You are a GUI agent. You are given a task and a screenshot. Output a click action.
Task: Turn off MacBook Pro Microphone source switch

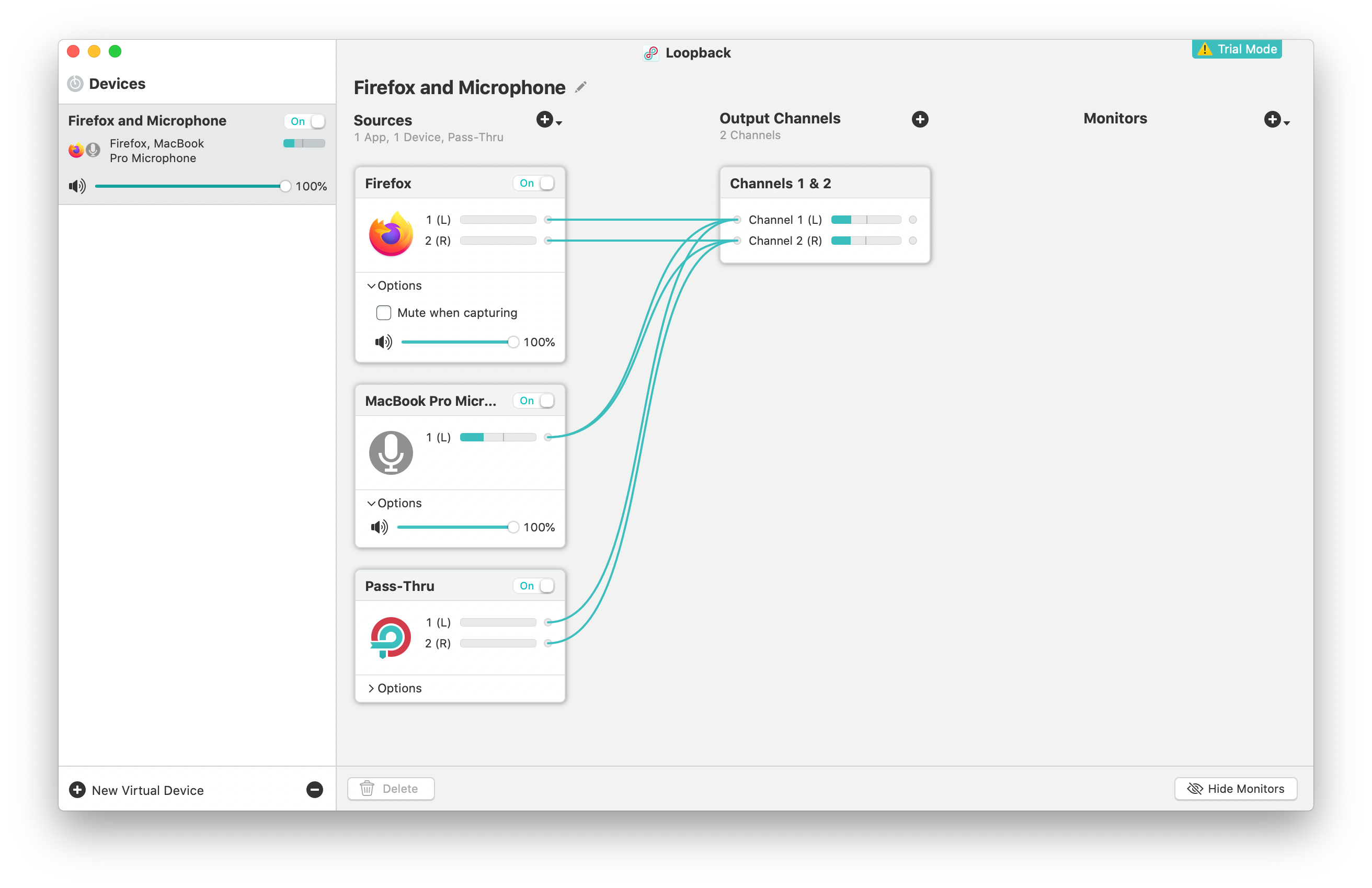[x=534, y=401]
